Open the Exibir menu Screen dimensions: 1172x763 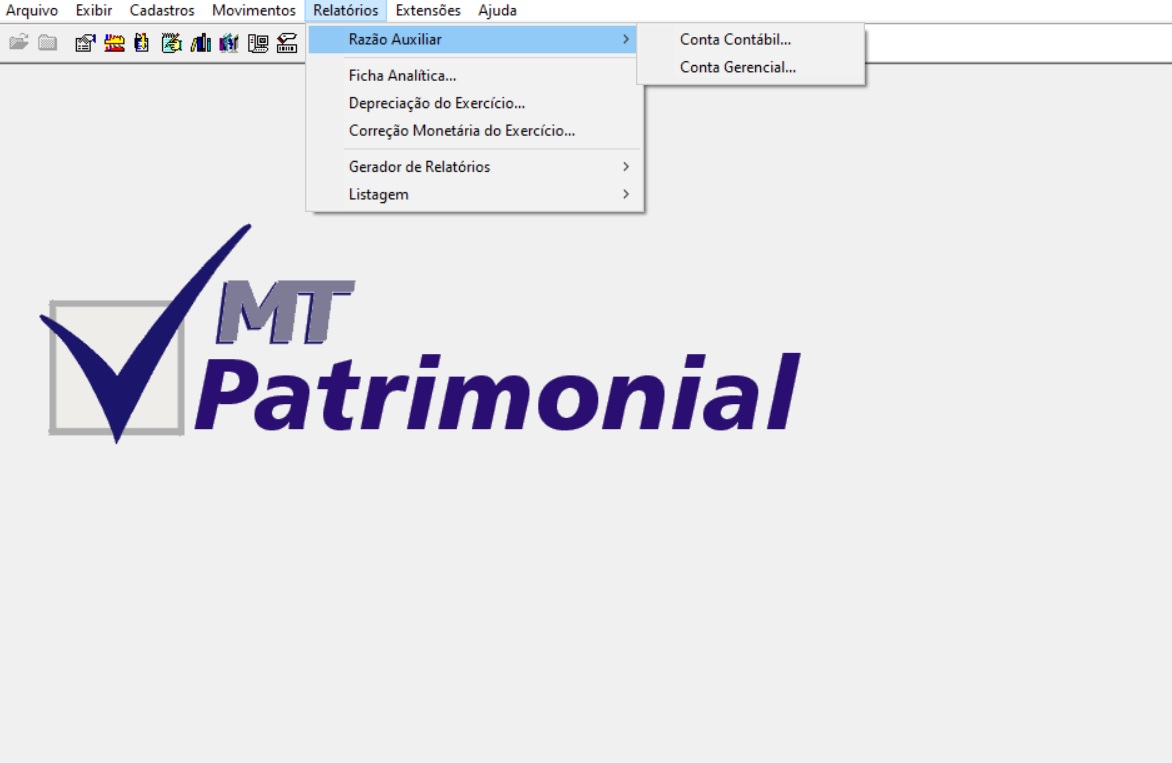click(x=93, y=10)
